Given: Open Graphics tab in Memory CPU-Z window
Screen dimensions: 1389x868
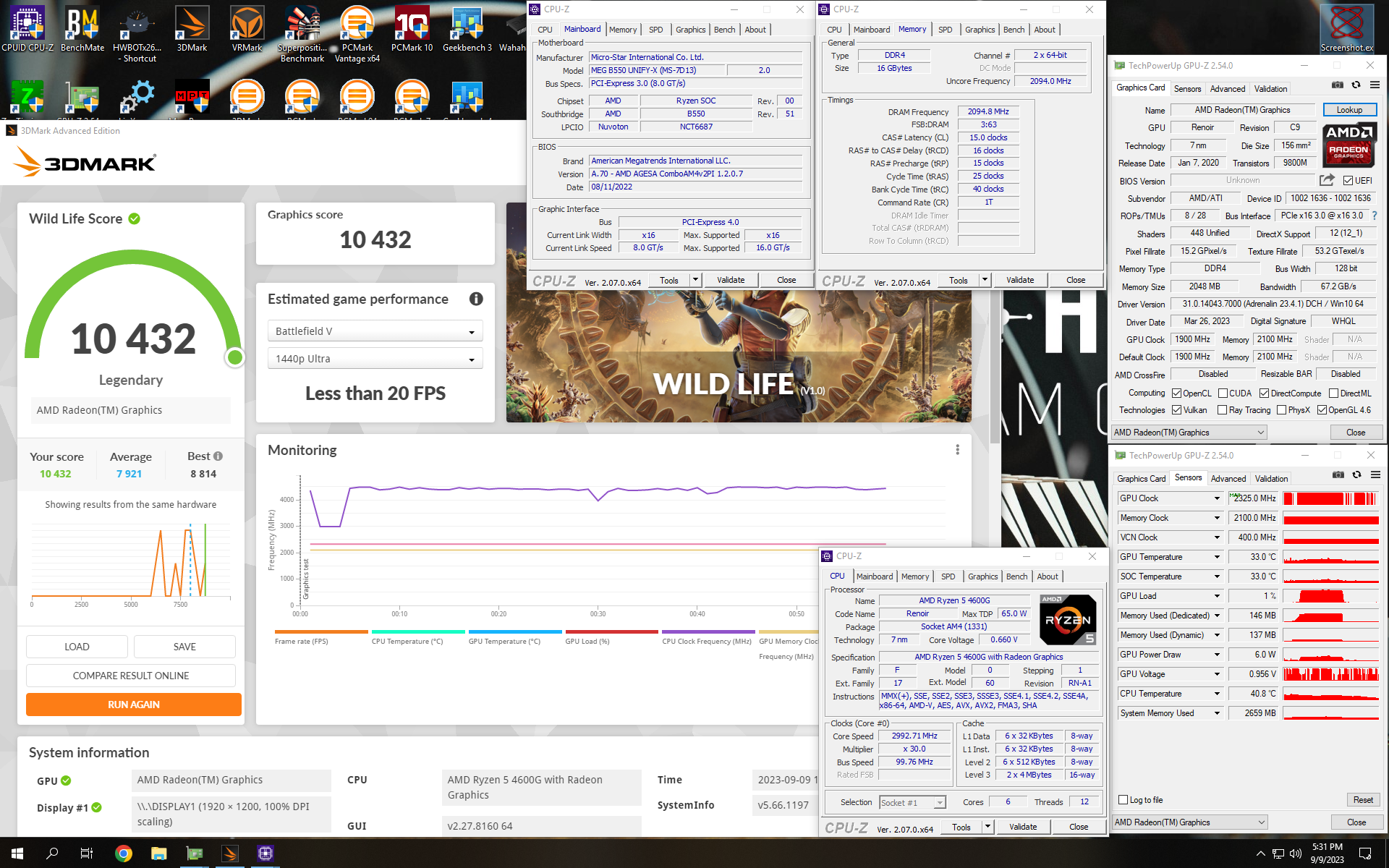Looking at the screenshot, I should coord(980,30).
